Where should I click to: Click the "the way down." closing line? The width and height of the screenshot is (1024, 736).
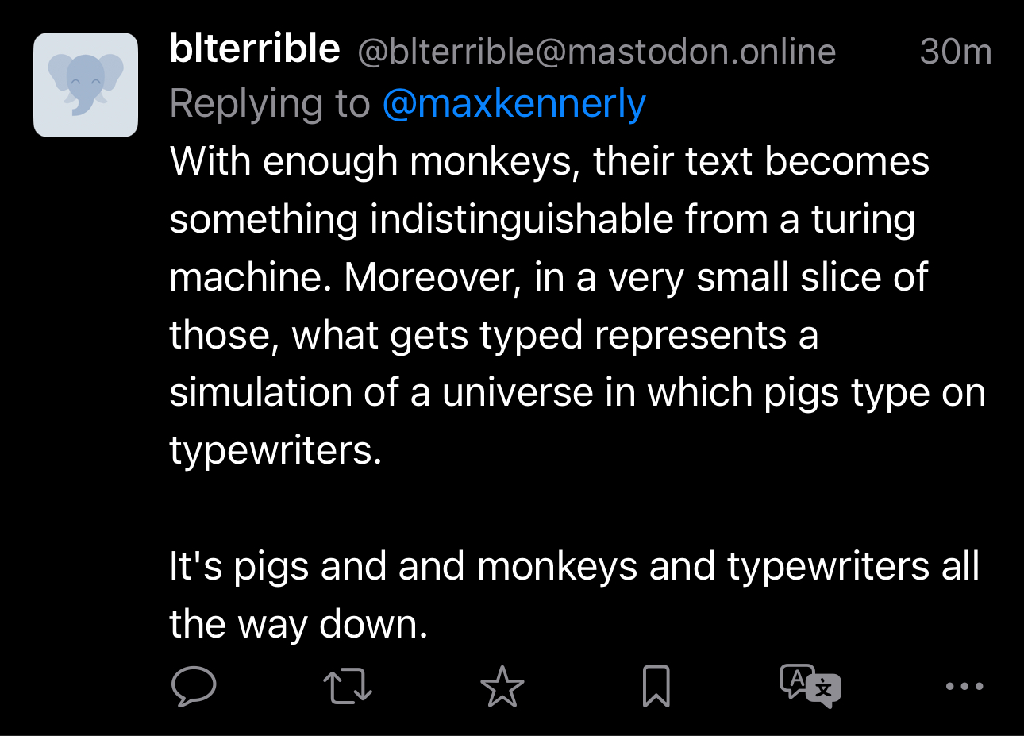[298, 624]
